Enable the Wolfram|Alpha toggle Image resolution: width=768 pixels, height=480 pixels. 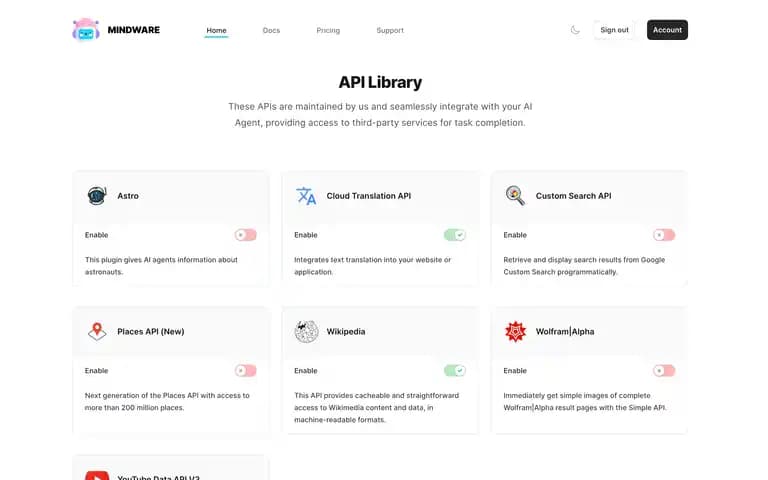click(x=664, y=371)
